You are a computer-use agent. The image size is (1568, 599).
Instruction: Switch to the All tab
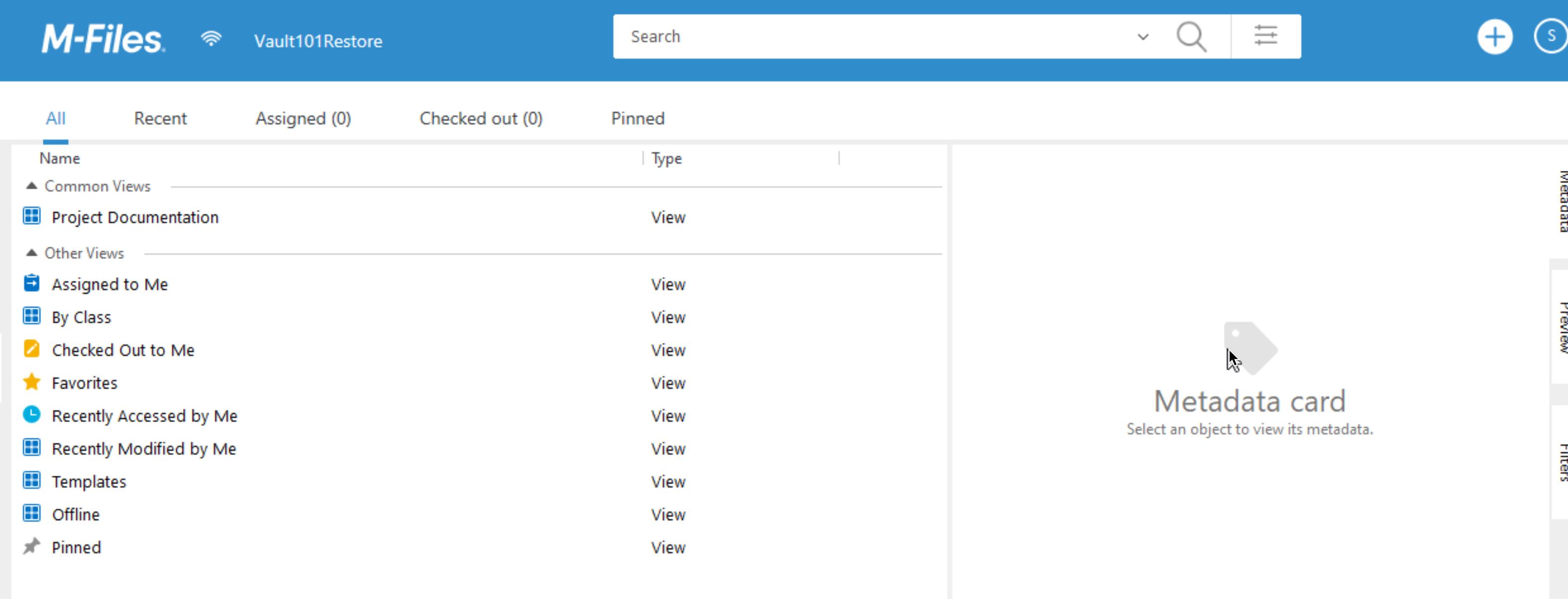56,118
